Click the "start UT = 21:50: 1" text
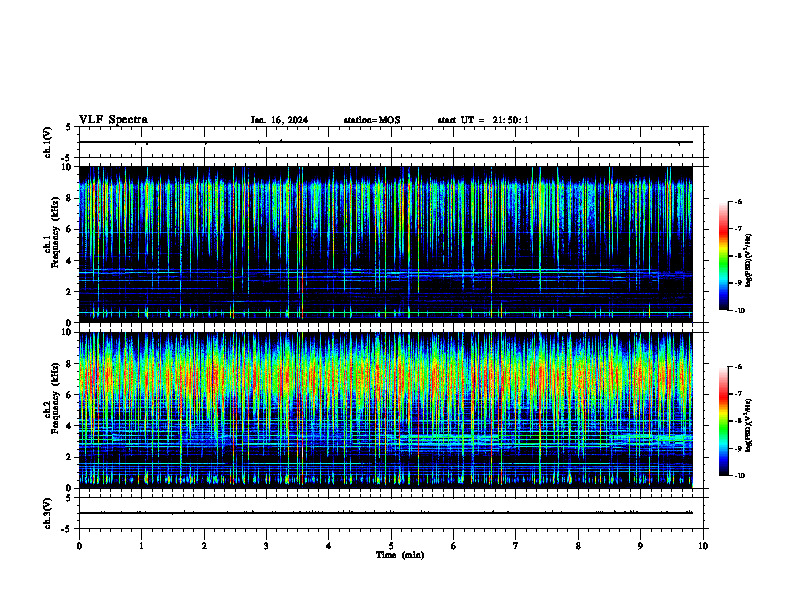 483,120
